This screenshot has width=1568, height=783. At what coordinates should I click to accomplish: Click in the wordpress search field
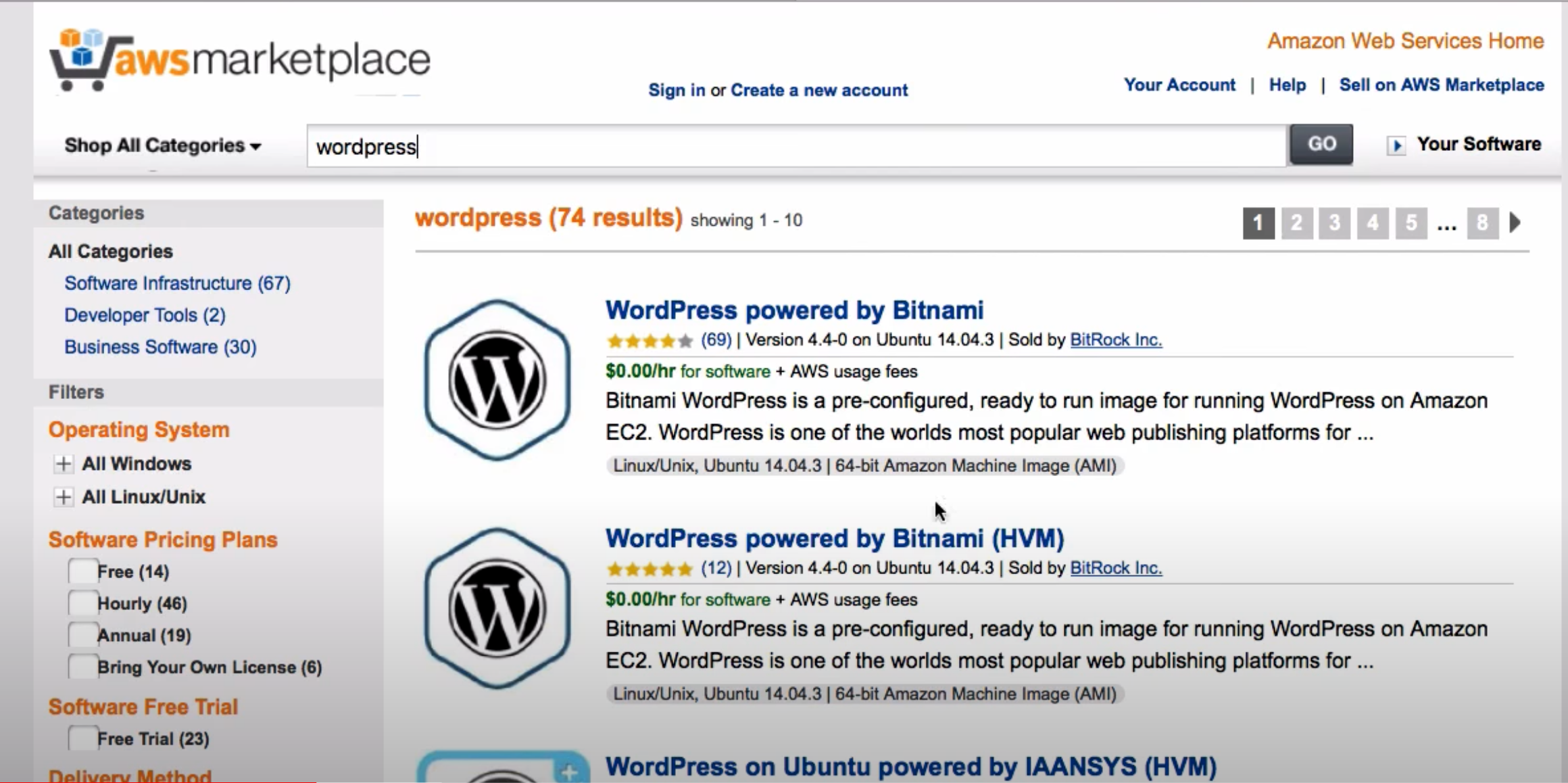pos(796,146)
